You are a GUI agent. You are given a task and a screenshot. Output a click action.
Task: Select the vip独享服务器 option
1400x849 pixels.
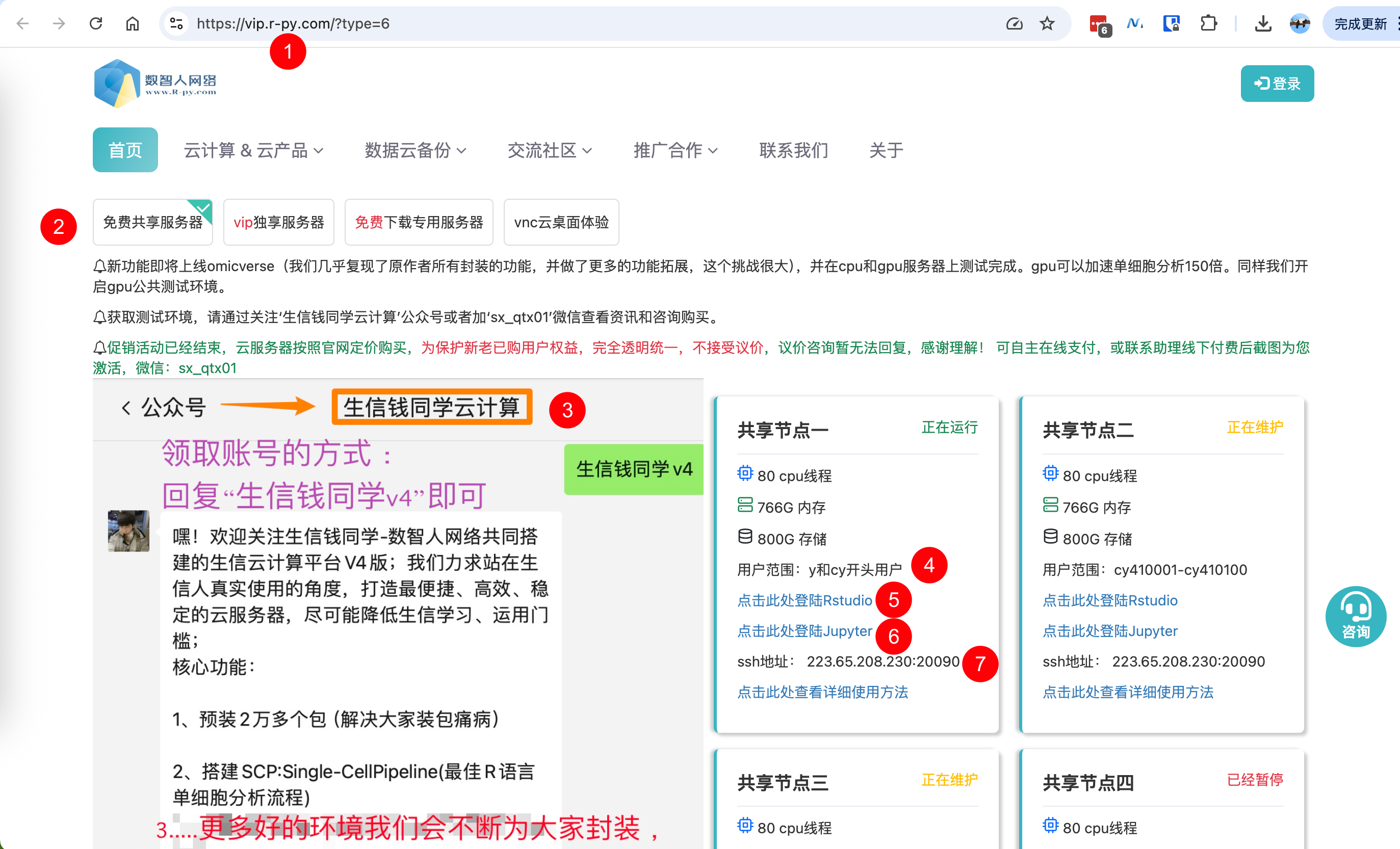(278, 222)
